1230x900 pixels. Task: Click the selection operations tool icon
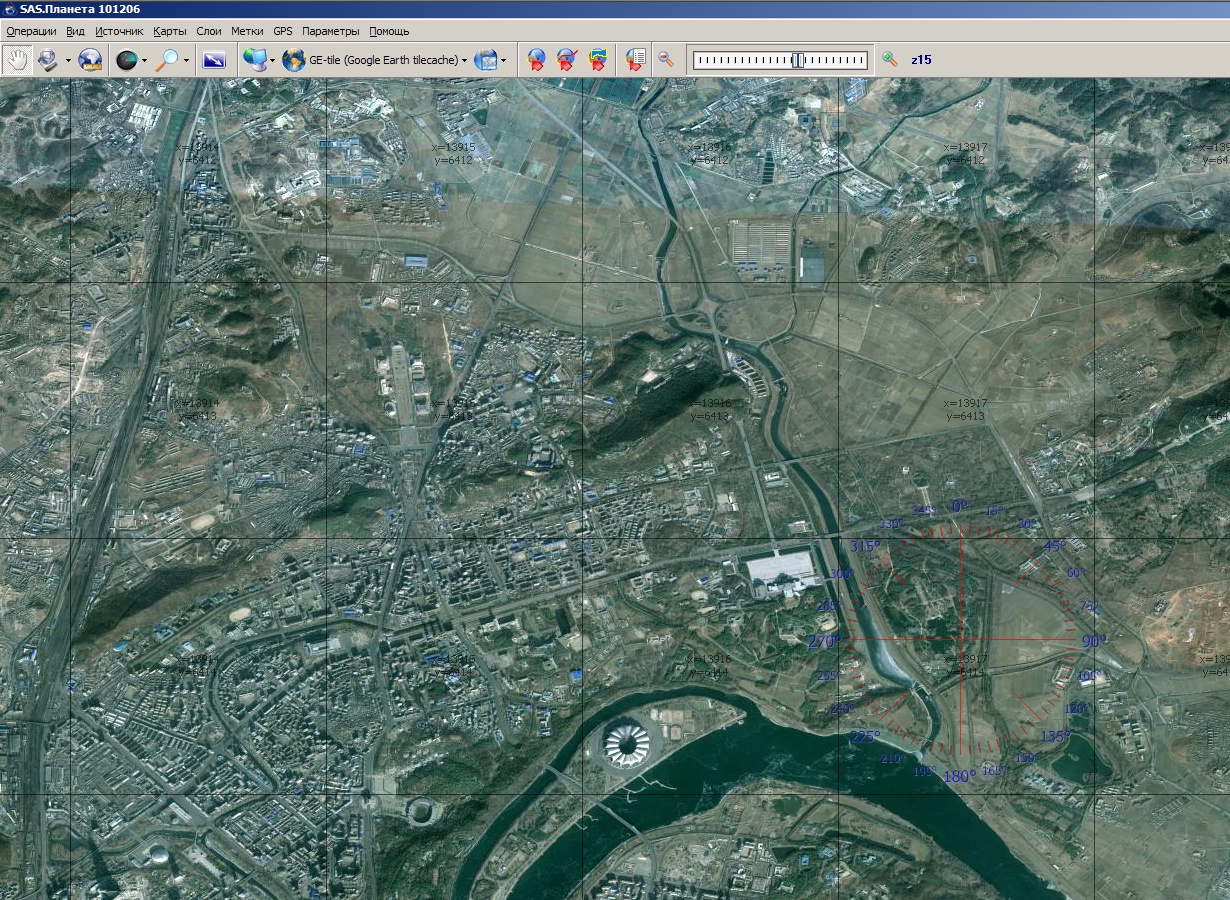(x=47, y=60)
